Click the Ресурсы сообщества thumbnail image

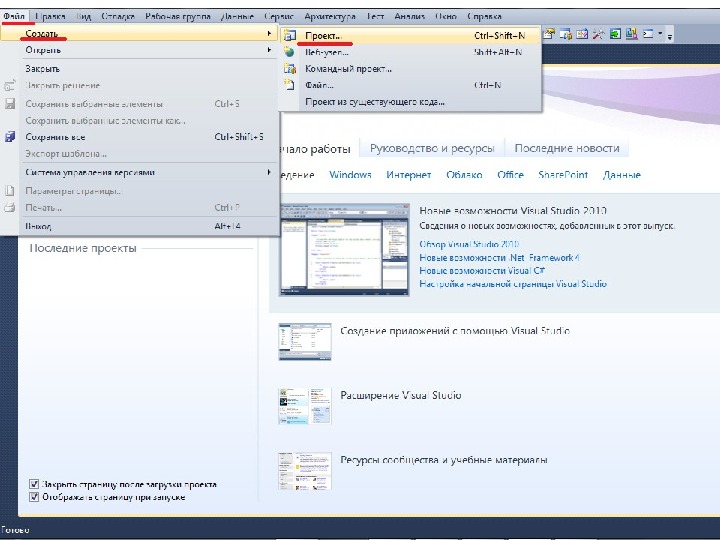(305, 471)
